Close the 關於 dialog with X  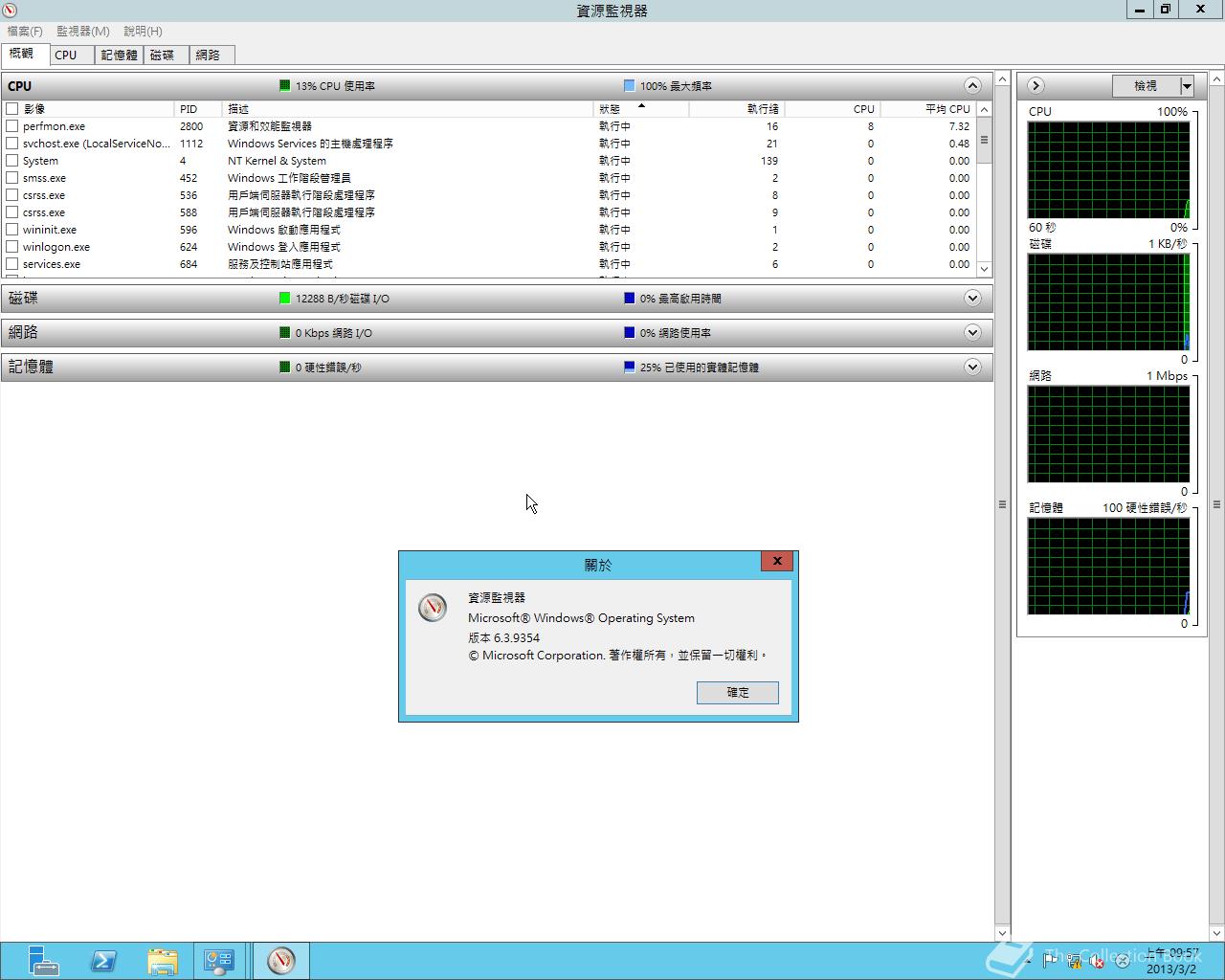(777, 561)
